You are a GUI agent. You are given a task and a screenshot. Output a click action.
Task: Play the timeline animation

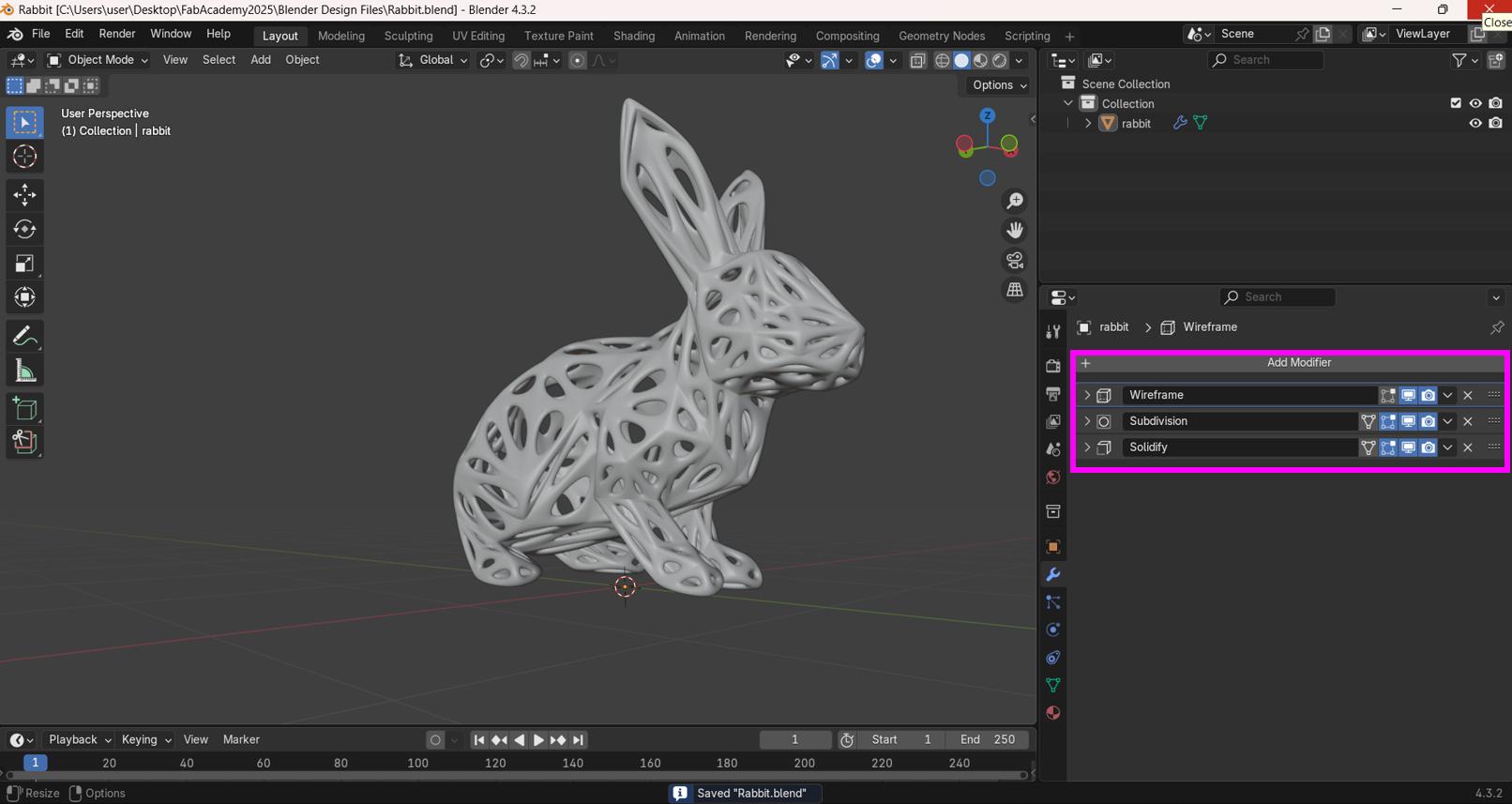[x=538, y=740]
